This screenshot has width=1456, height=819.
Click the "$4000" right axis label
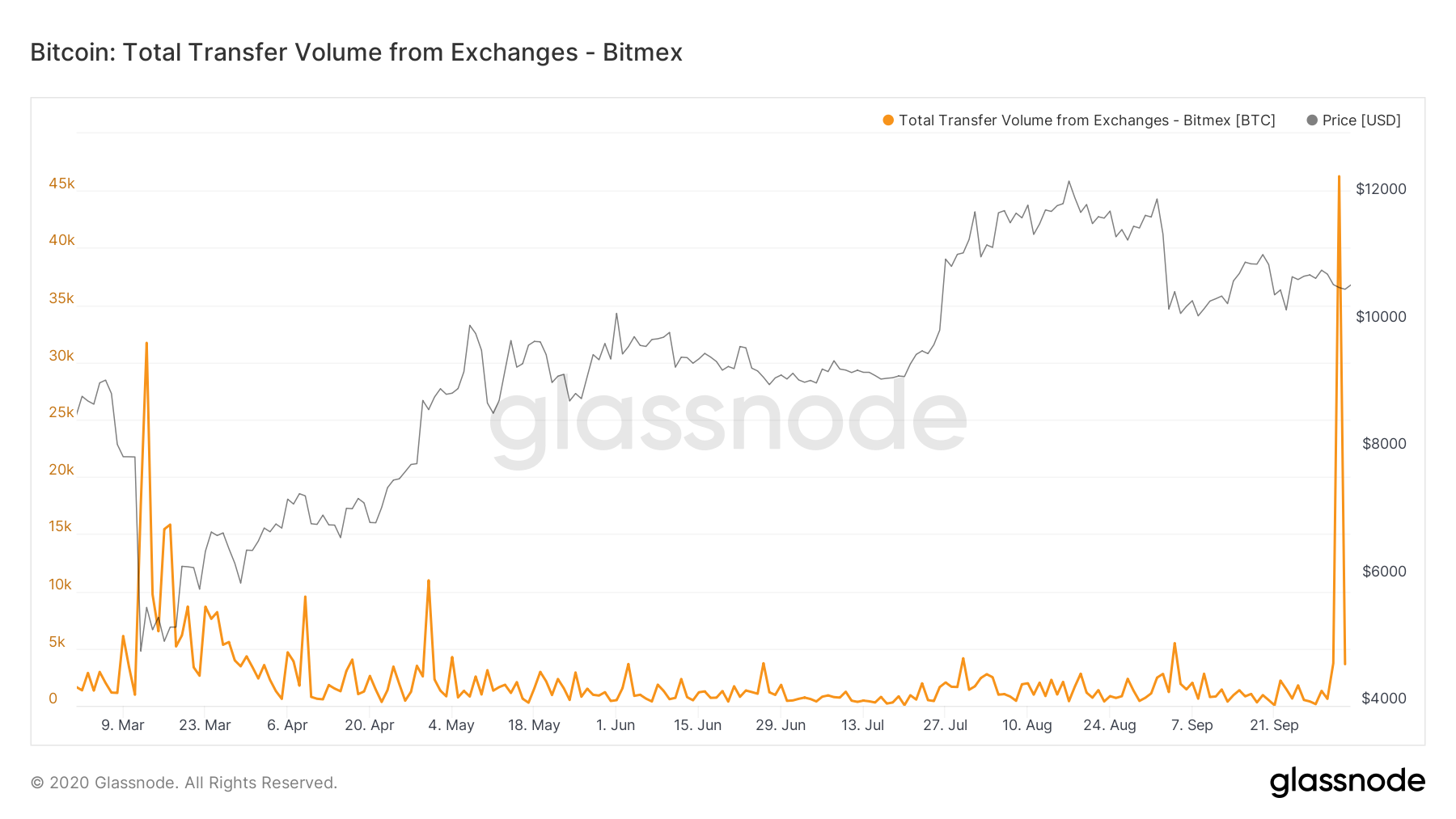1384,699
